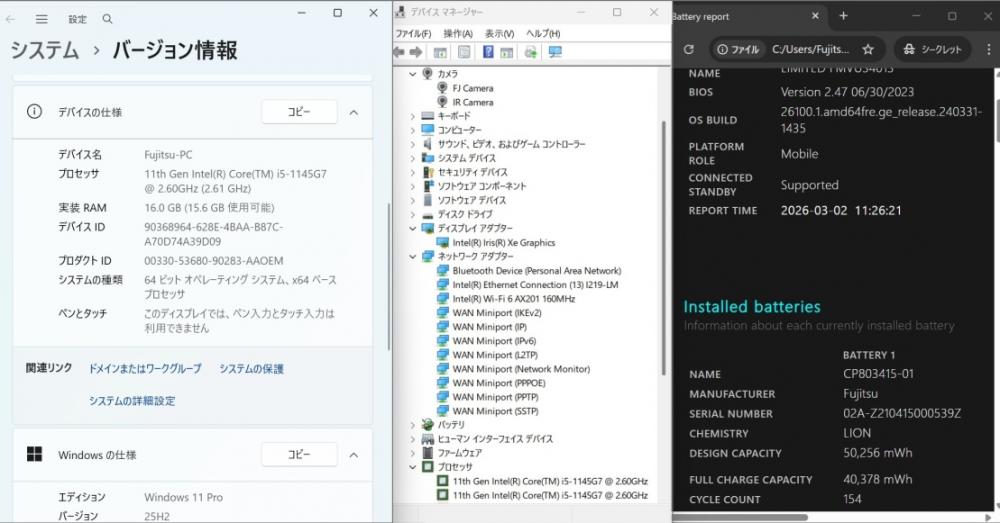Click システム breadcrumb in Settings
Viewport: 1000px width, 523px height.
coord(45,50)
